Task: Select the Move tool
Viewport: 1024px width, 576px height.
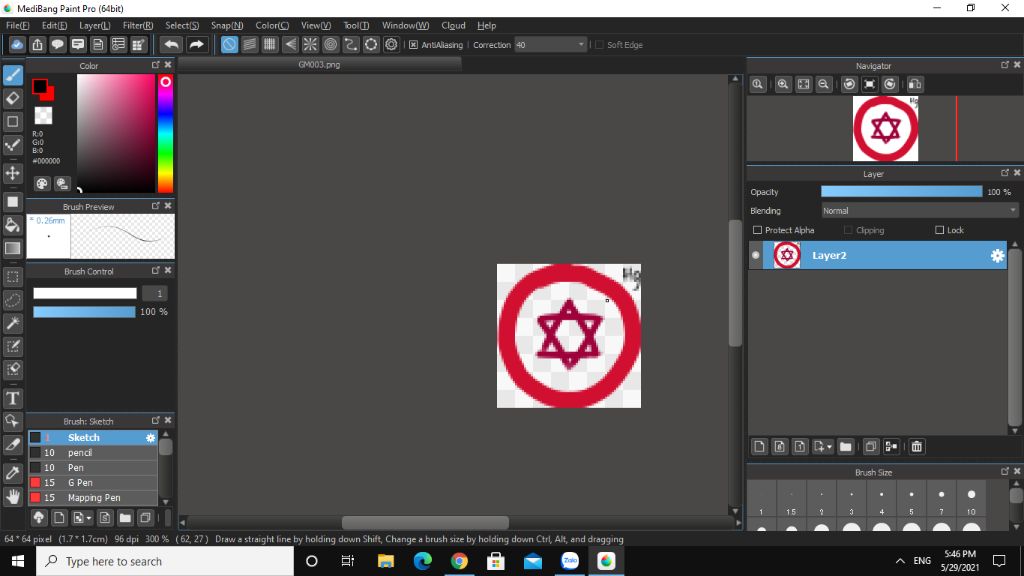Action: pyautogui.click(x=12, y=173)
